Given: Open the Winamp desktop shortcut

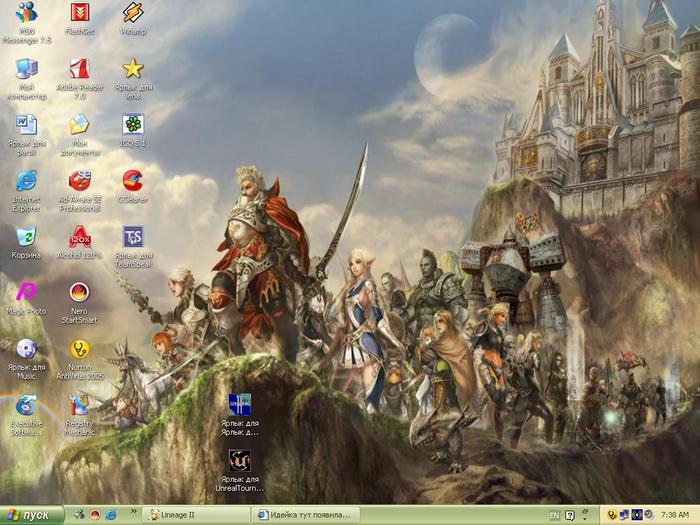Looking at the screenshot, I should tap(133, 12).
